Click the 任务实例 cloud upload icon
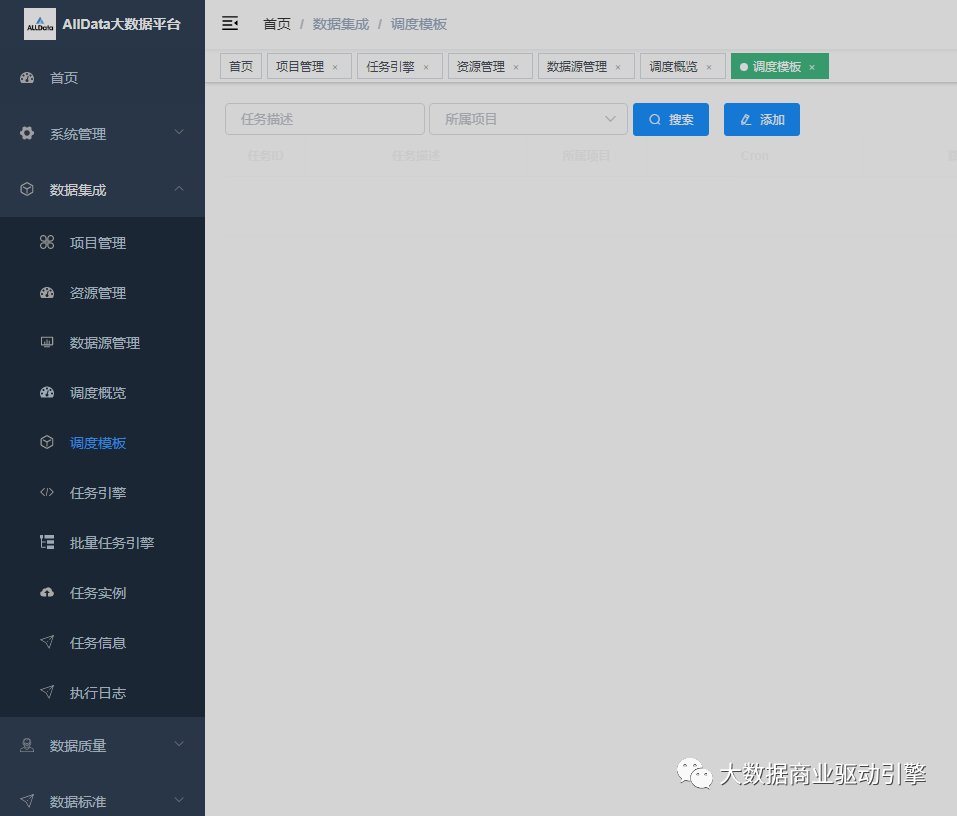The width and height of the screenshot is (957, 816). pyautogui.click(x=47, y=593)
